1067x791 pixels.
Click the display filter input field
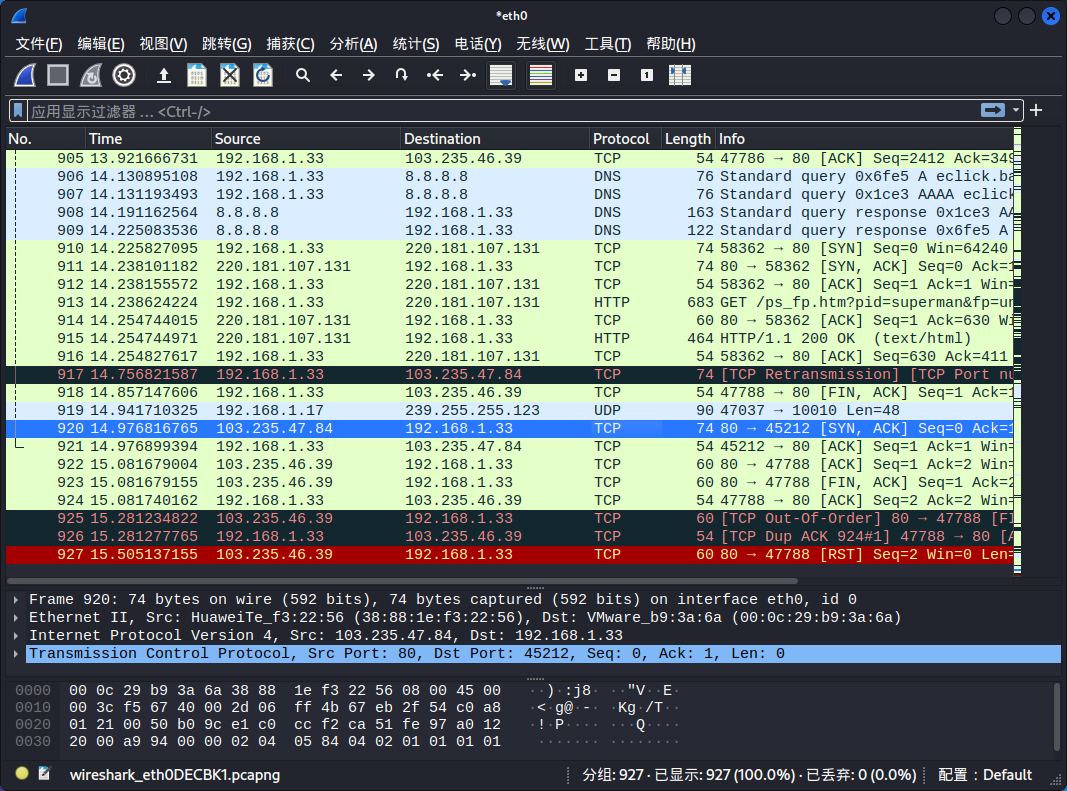tap(502, 111)
